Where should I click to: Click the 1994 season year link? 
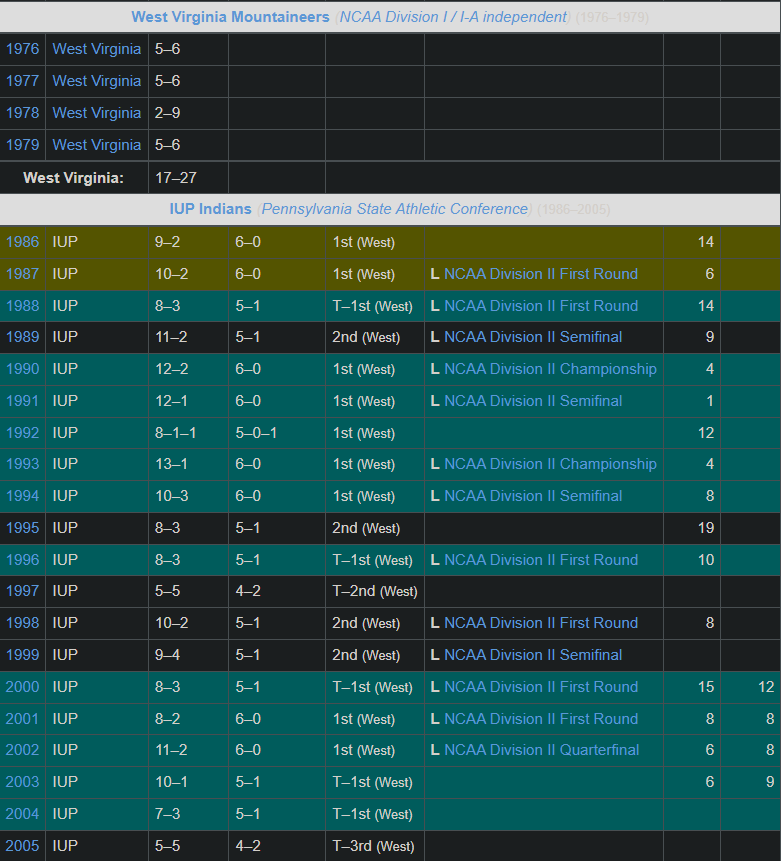point(23,496)
